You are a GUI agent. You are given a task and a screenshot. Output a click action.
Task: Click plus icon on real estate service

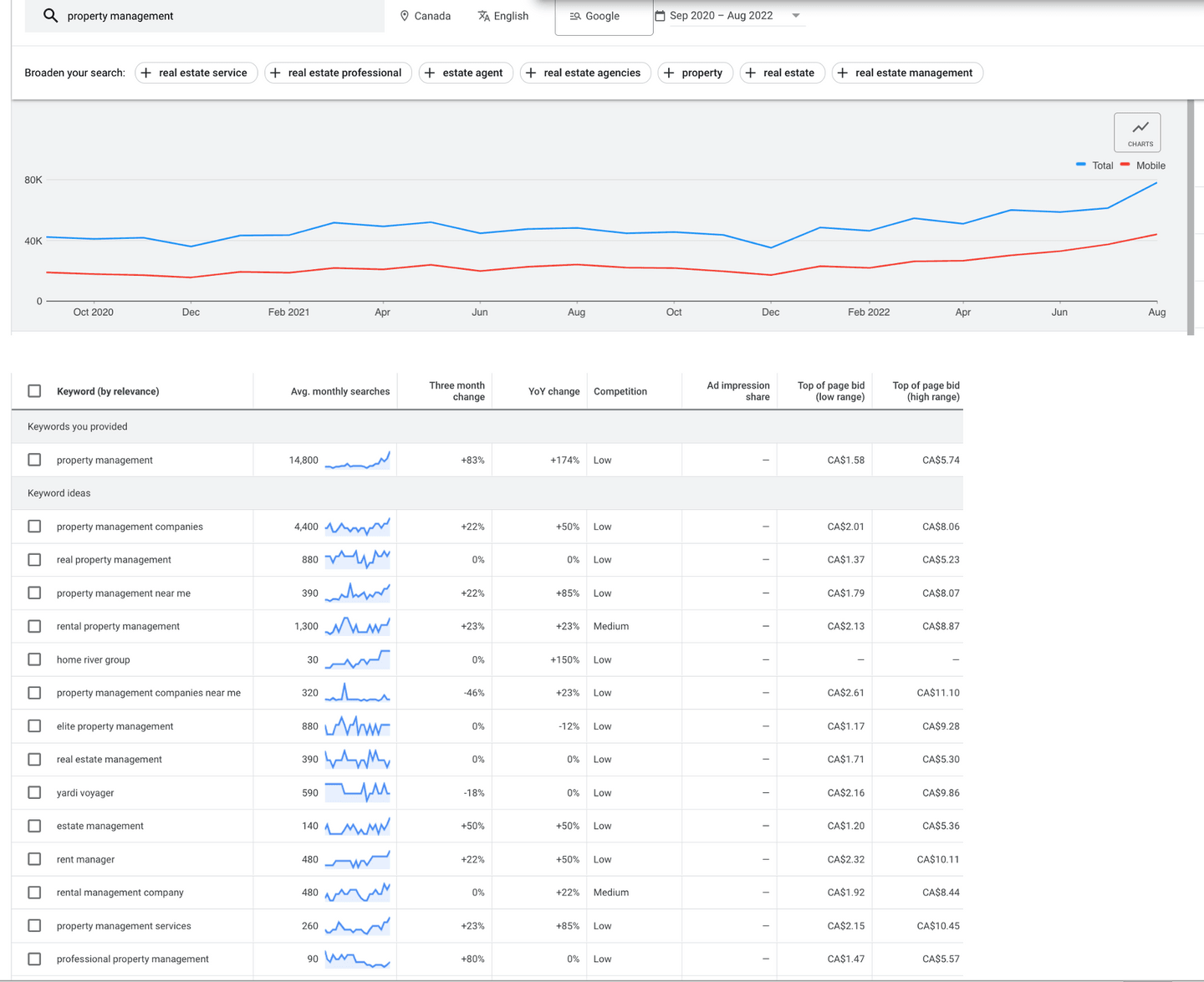tap(146, 73)
